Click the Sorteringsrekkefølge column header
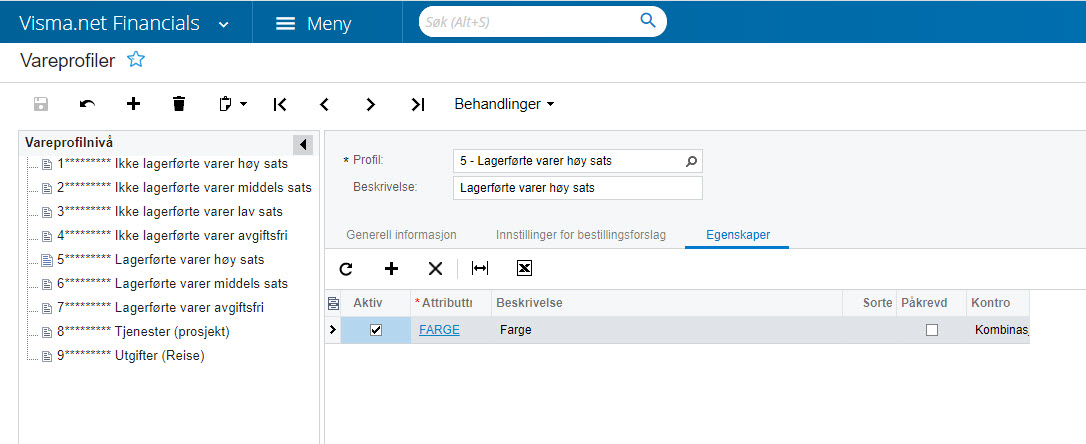 tap(869, 303)
